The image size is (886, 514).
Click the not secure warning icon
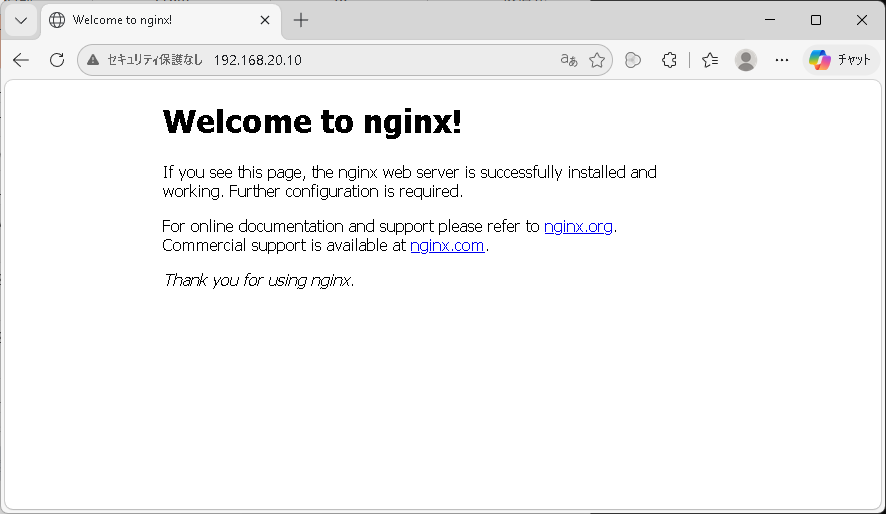point(93,60)
